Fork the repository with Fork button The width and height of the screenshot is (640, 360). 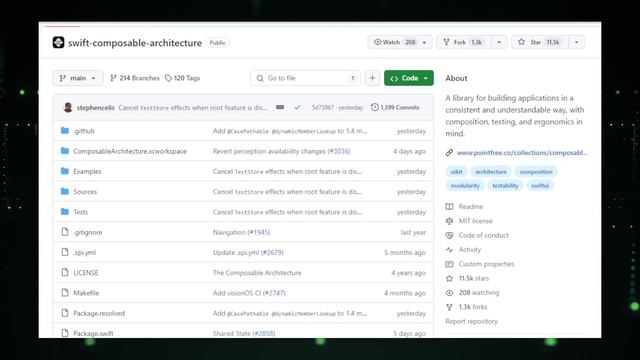click(464, 42)
